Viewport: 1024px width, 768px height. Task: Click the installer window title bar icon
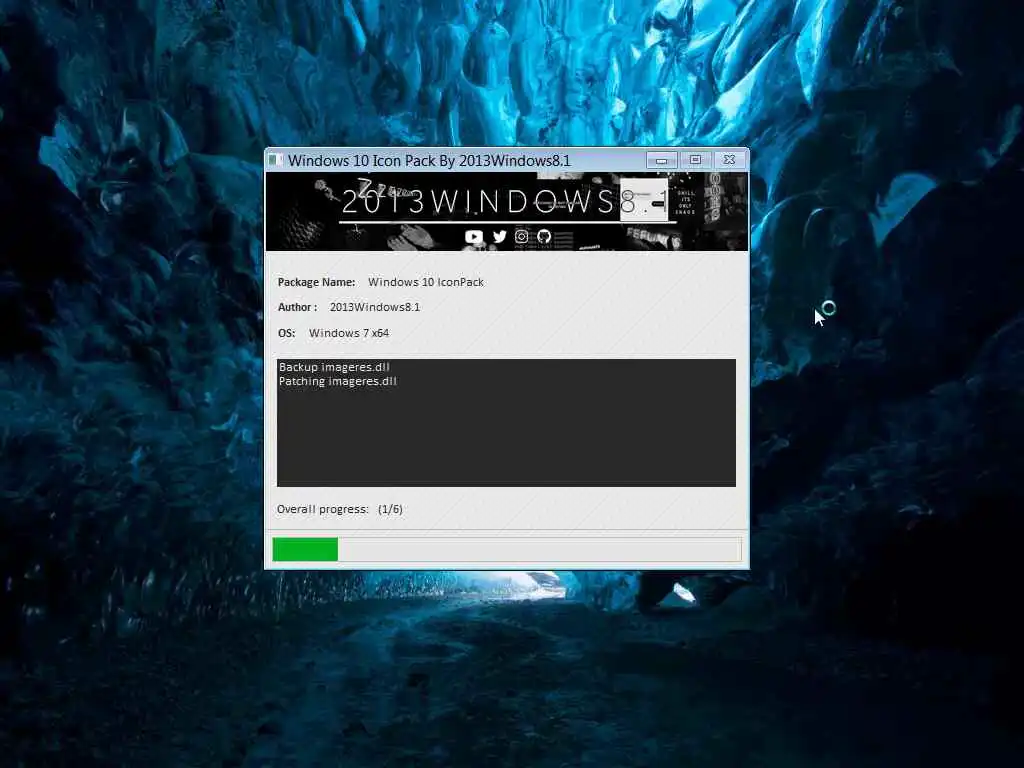tap(276, 160)
